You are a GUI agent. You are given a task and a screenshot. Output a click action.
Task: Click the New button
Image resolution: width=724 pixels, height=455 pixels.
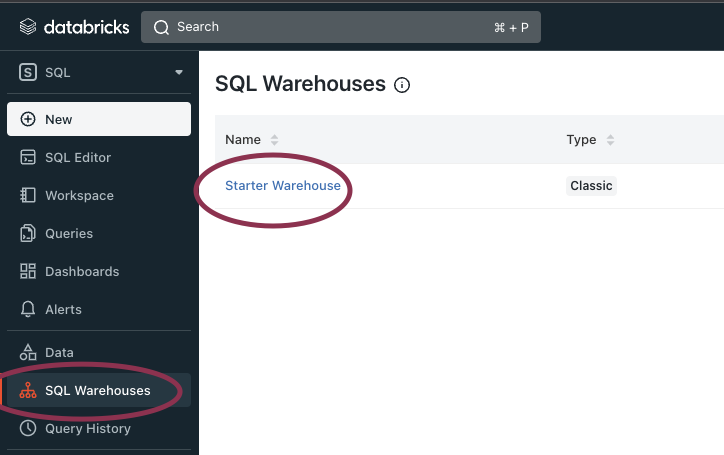coord(99,119)
